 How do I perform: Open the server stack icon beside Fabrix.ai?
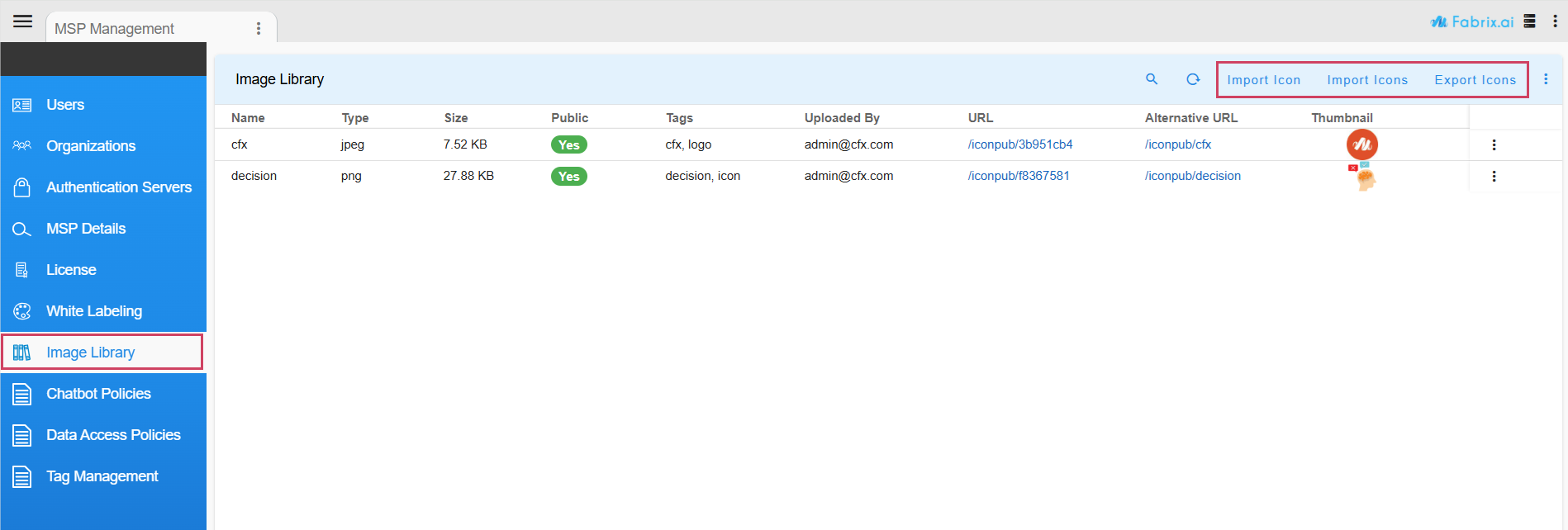[1530, 21]
